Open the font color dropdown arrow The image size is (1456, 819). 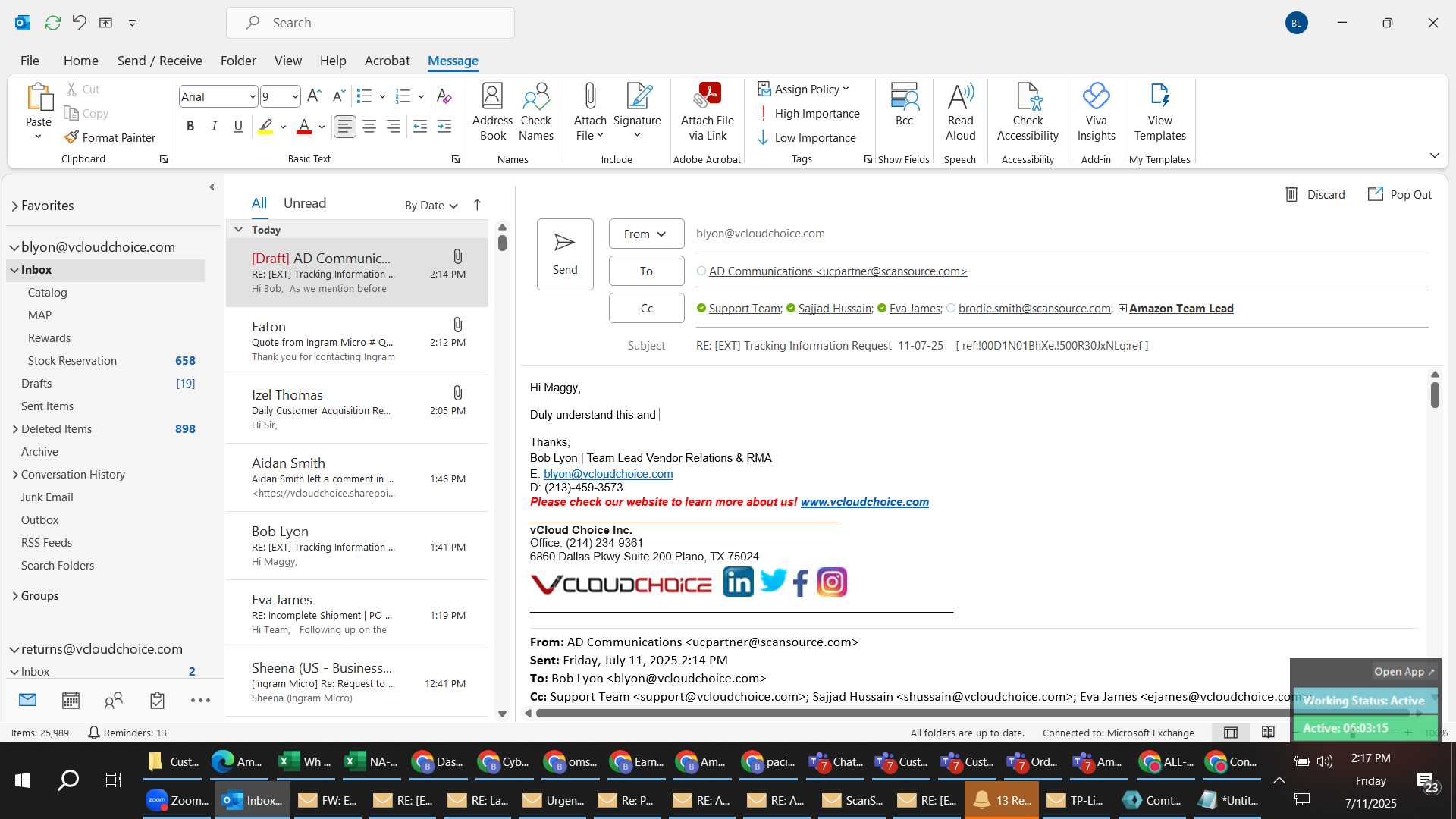pyautogui.click(x=322, y=127)
